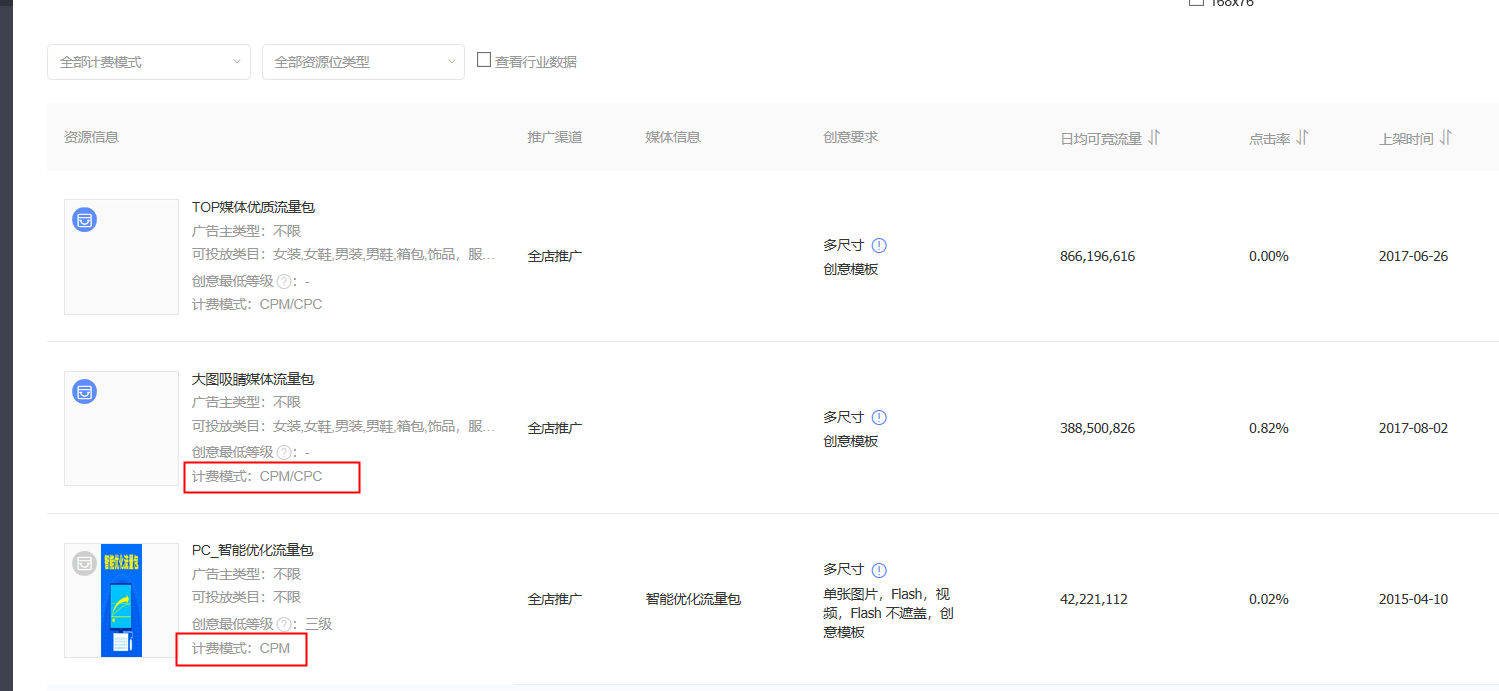Click 全店推广 in the PC_智能优化流量包 row
Viewport: 1499px width, 691px height.
tap(555, 599)
